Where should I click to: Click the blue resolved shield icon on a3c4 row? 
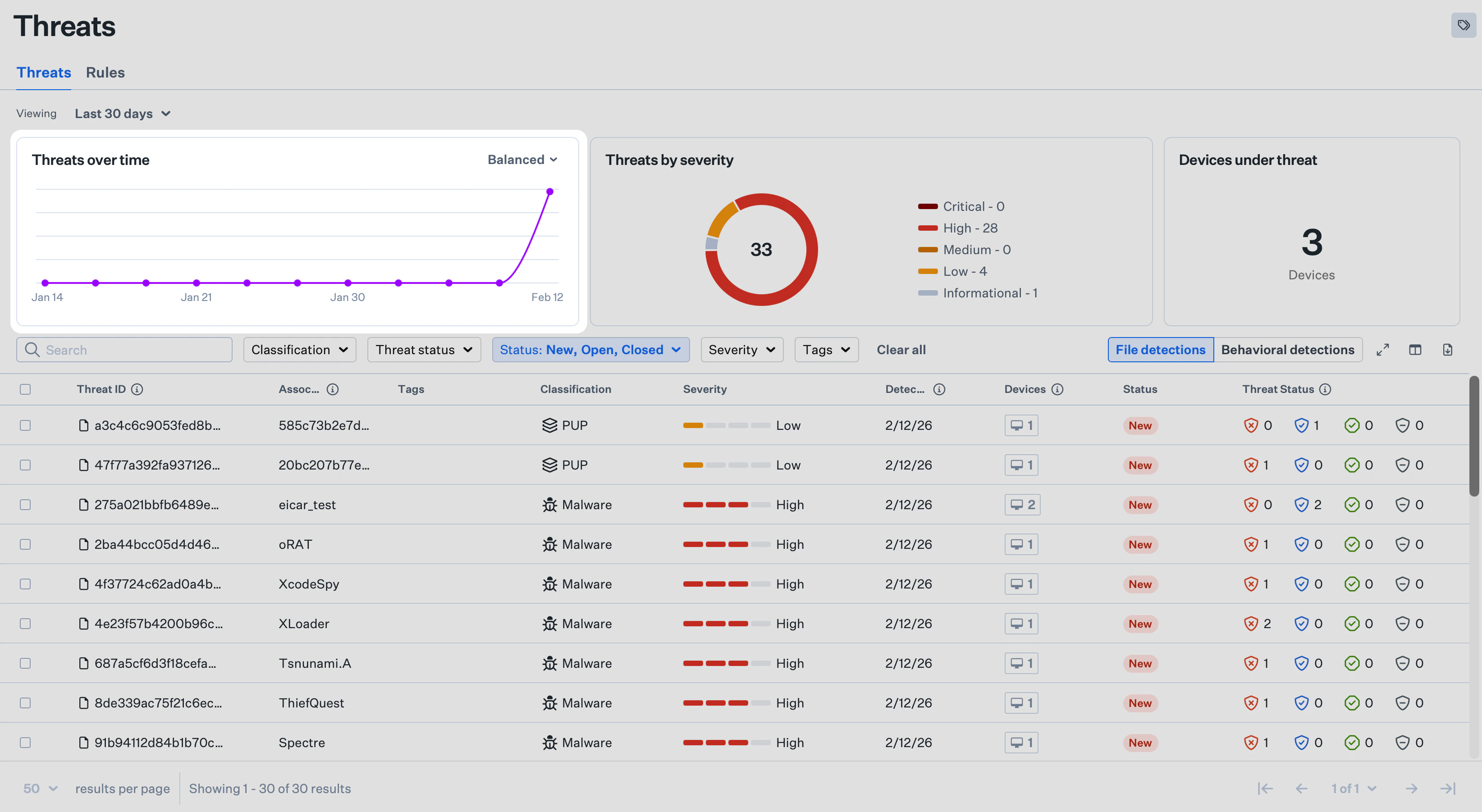tap(1303, 425)
